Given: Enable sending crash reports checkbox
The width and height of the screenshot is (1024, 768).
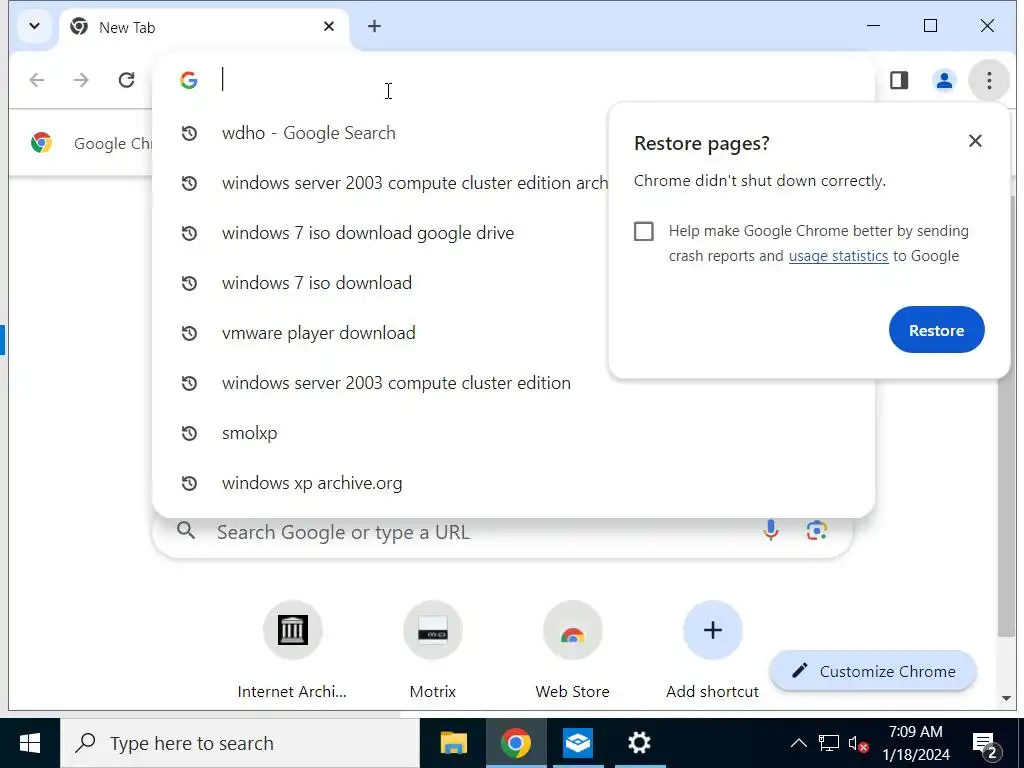Looking at the screenshot, I should click(643, 231).
